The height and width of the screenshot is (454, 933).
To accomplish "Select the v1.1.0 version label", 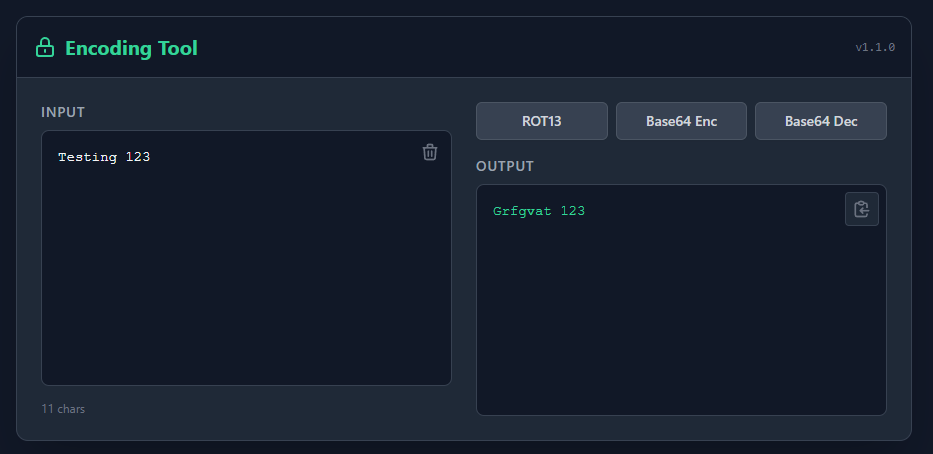I will coord(874,47).
